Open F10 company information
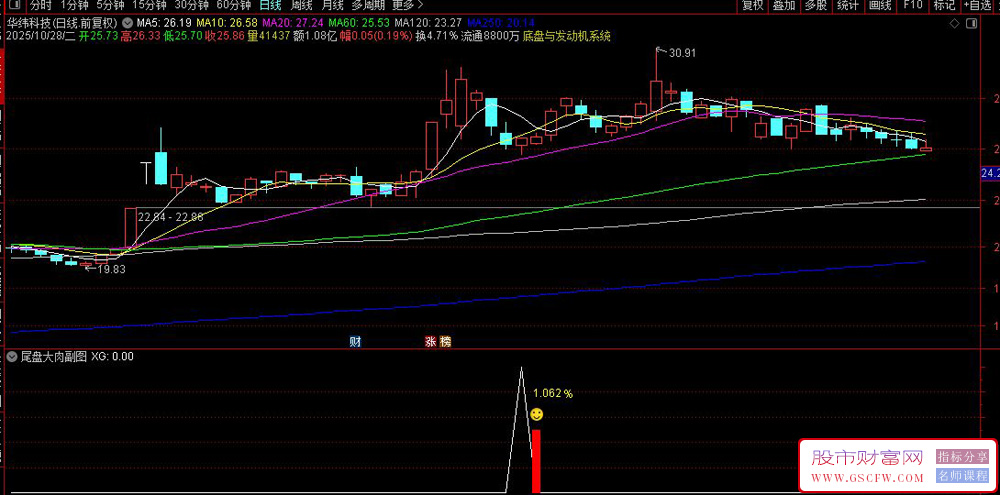Screen dimensions: 1000x495 coord(913,5)
